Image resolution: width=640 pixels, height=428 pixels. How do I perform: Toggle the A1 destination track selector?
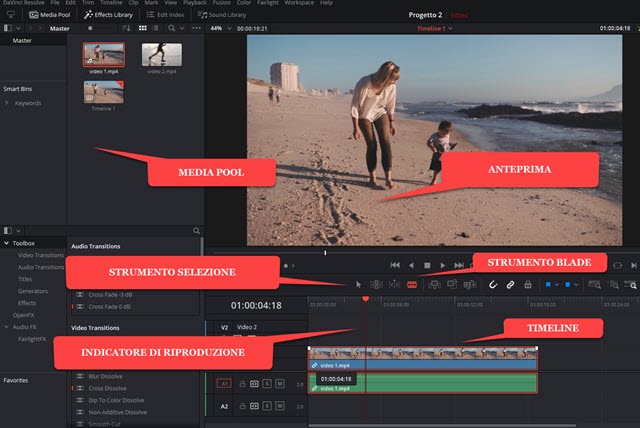click(x=224, y=384)
